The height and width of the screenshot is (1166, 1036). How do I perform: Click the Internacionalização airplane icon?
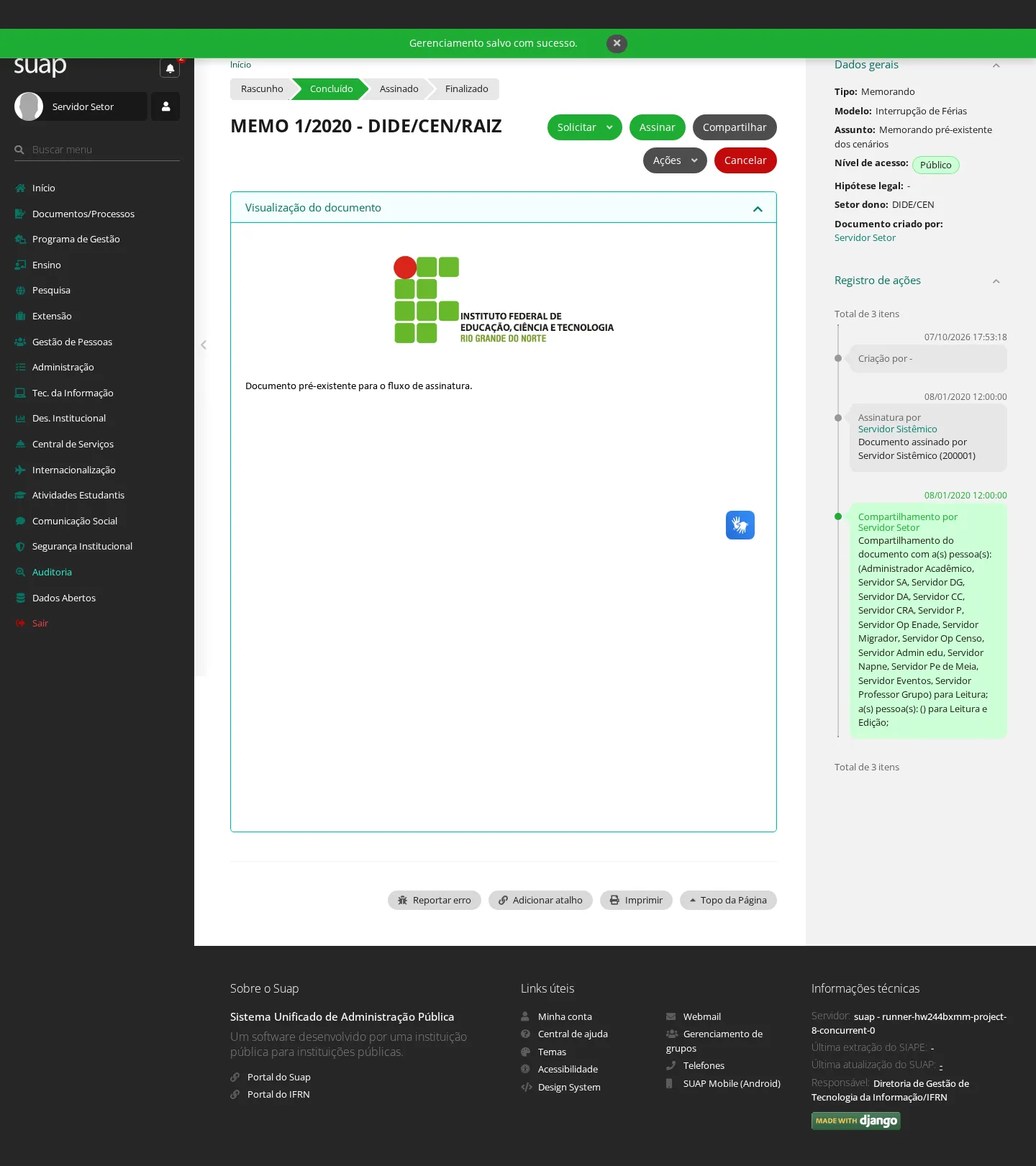(x=20, y=470)
